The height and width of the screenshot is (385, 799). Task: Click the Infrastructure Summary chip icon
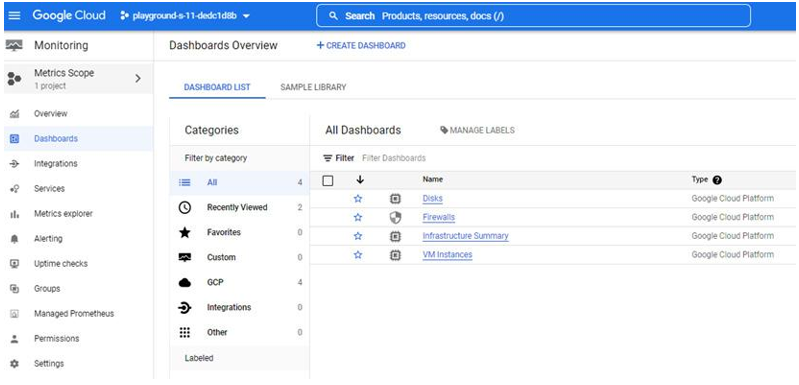395,236
